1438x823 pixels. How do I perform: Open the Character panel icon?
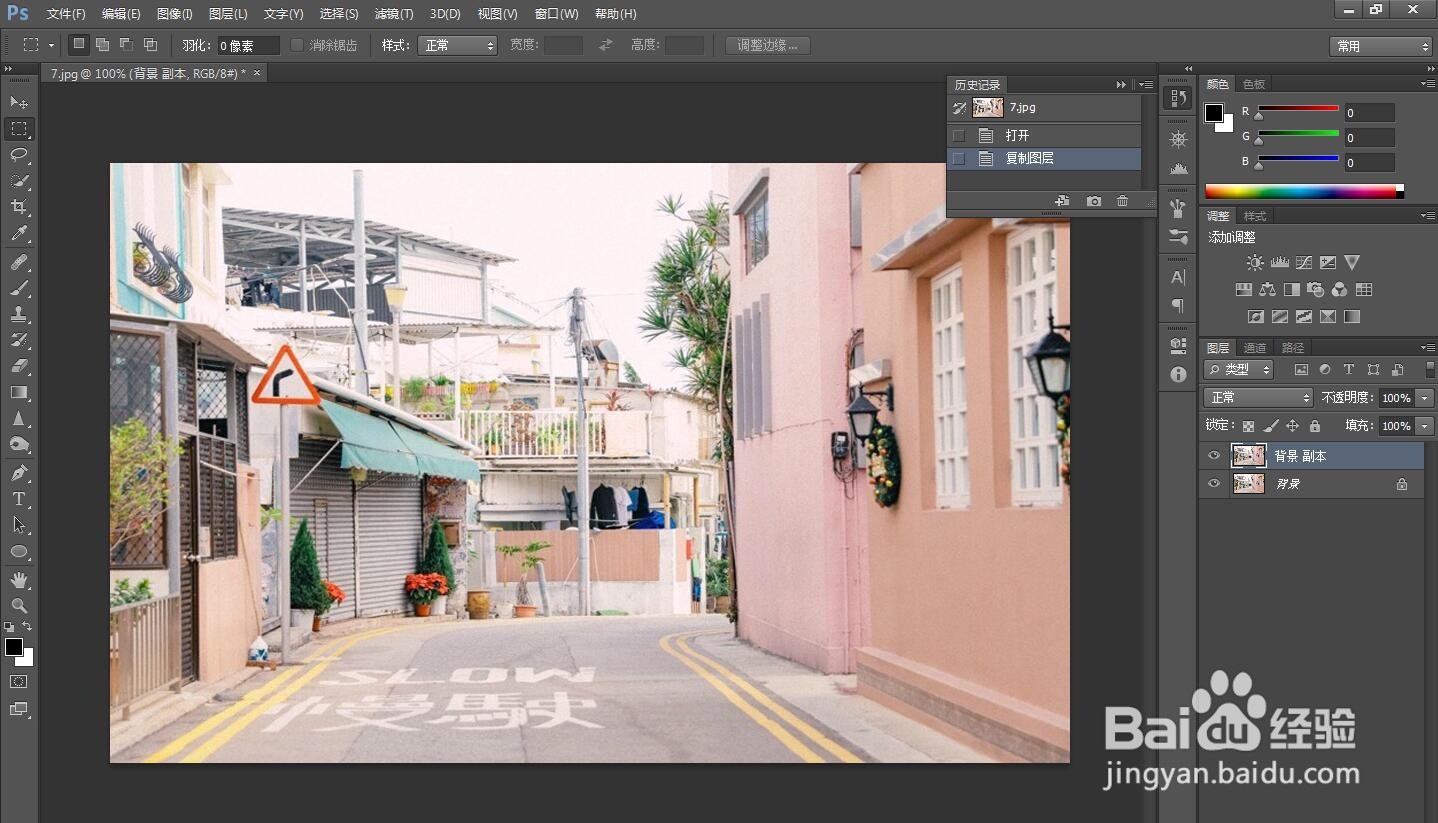point(1178,277)
